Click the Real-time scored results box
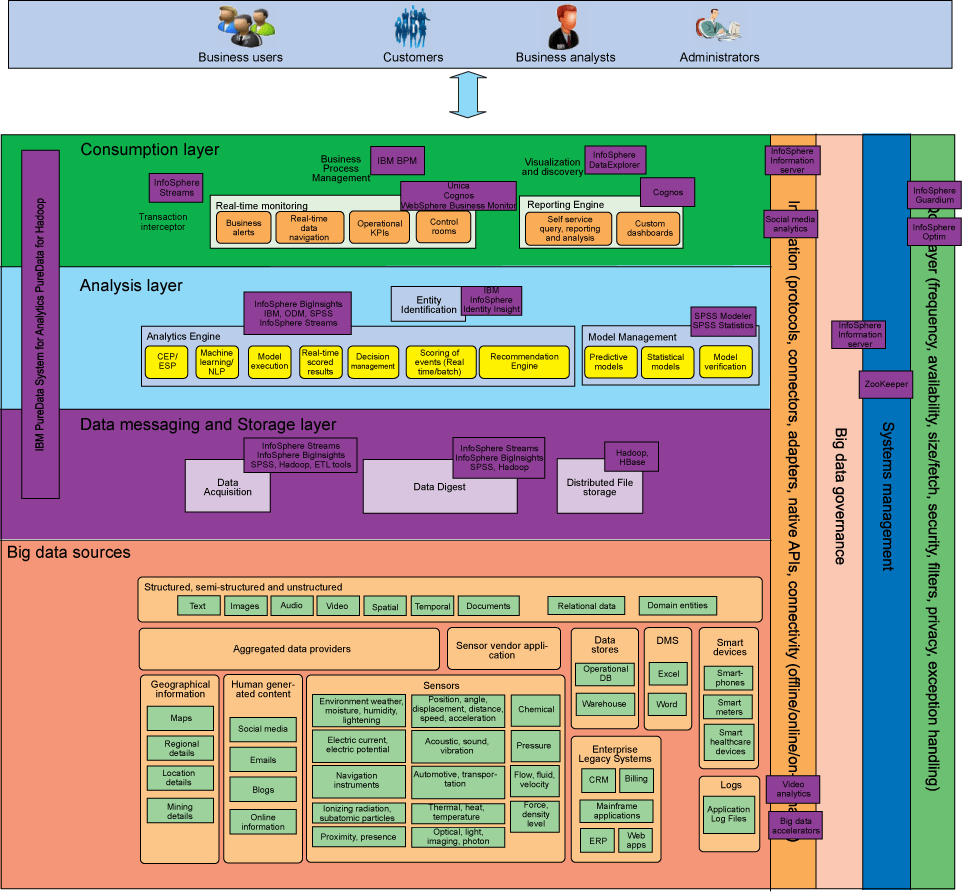 tap(320, 362)
